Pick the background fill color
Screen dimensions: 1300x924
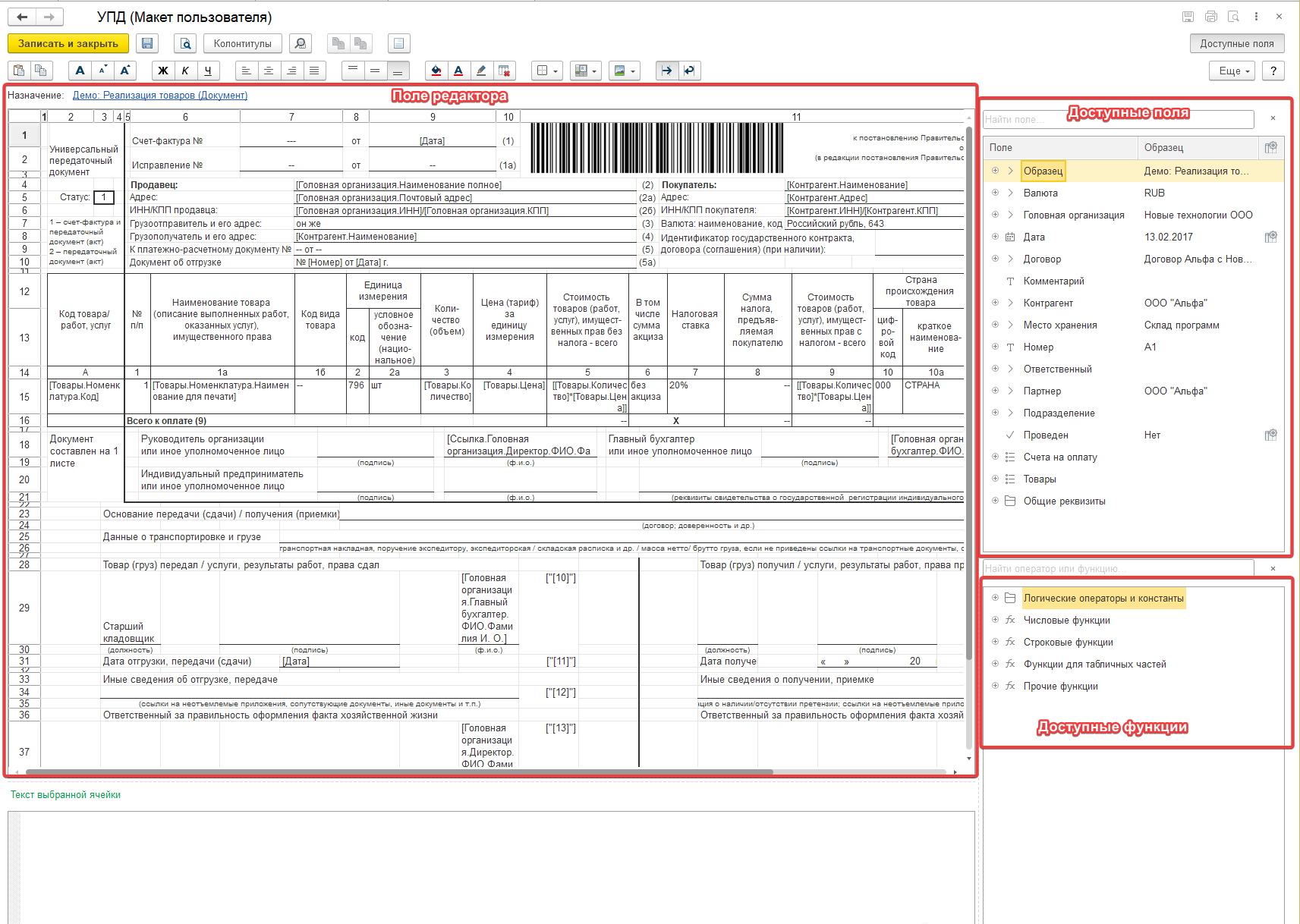point(436,71)
